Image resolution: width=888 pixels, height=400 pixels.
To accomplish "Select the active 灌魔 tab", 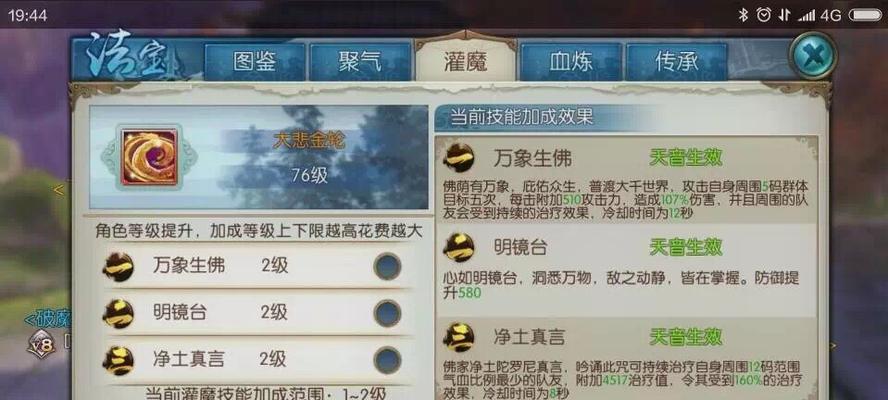I will click(466, 61).
